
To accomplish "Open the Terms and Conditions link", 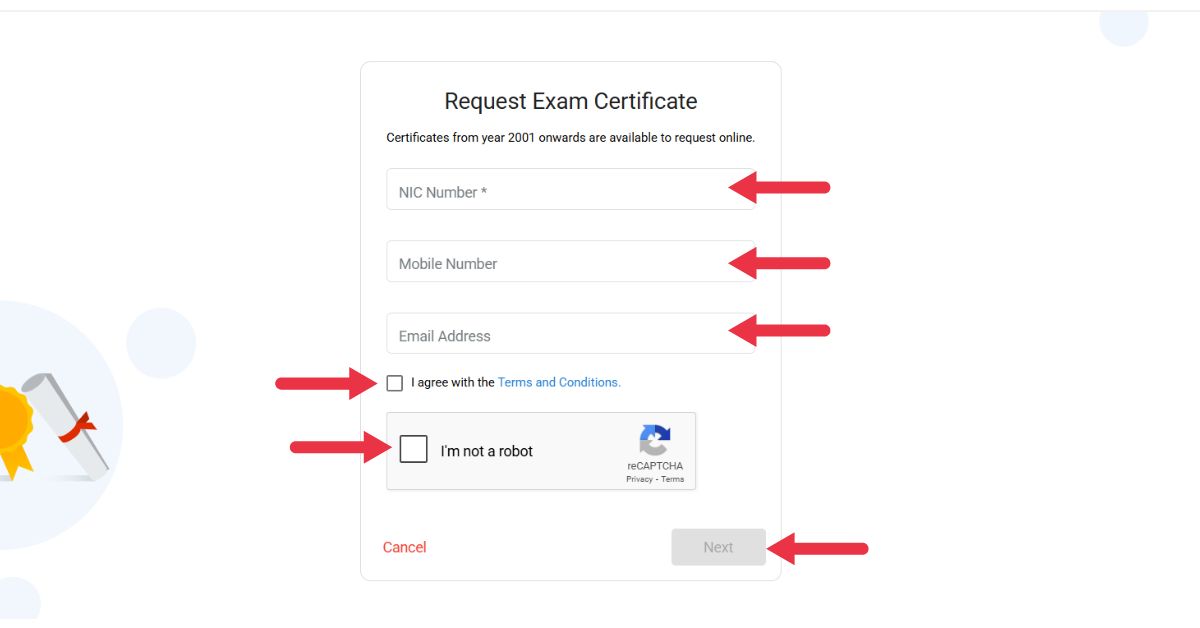I will click(x=559, y=382).
